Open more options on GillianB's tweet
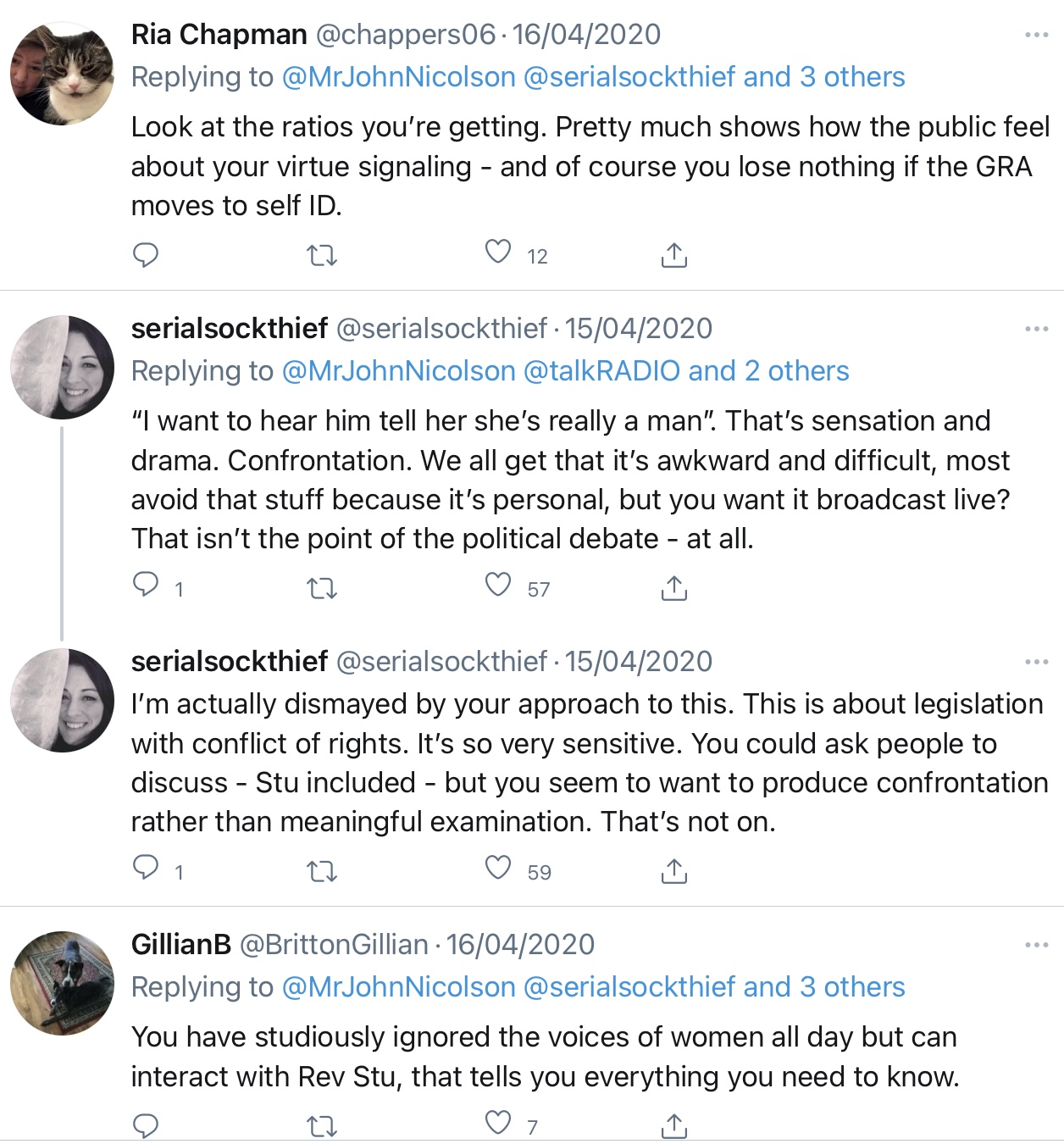 click(x=1036, y=945)
